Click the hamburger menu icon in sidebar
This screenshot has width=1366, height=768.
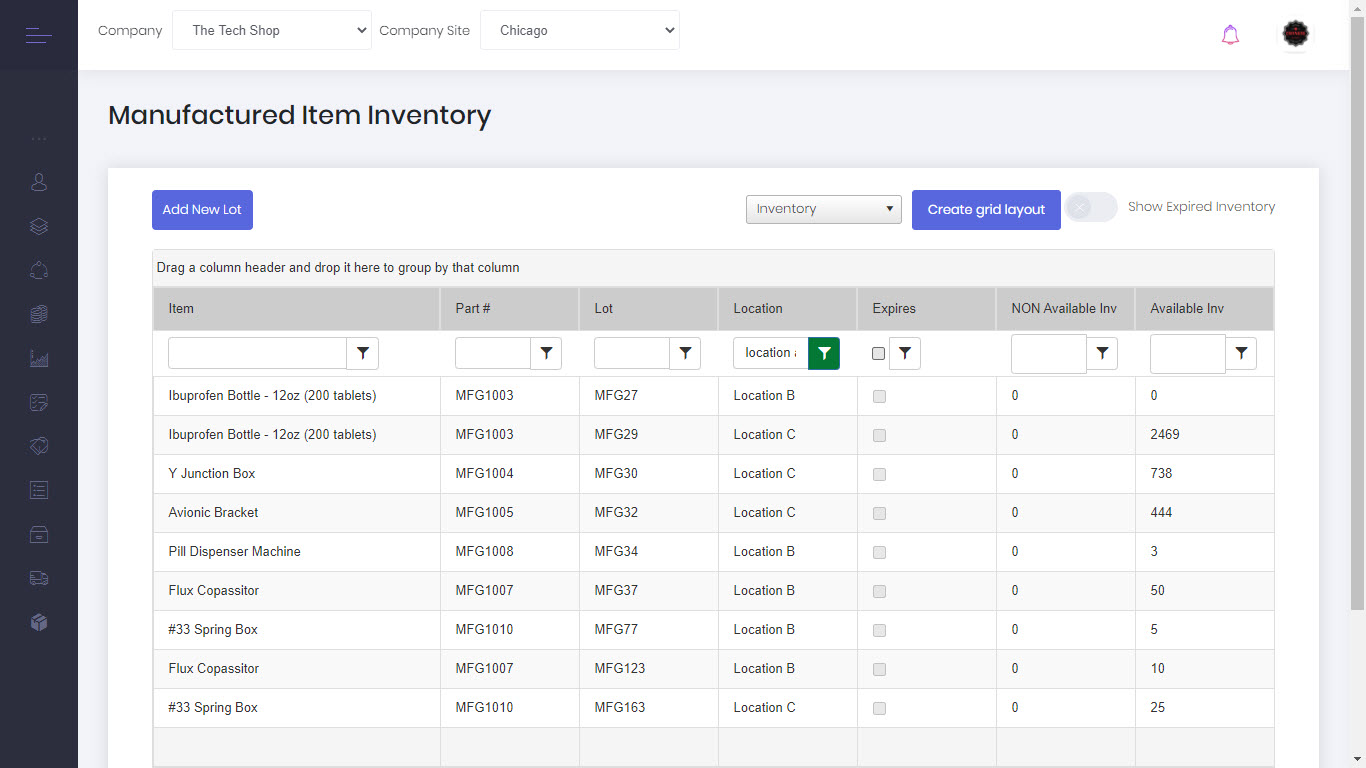click(38, 36)
